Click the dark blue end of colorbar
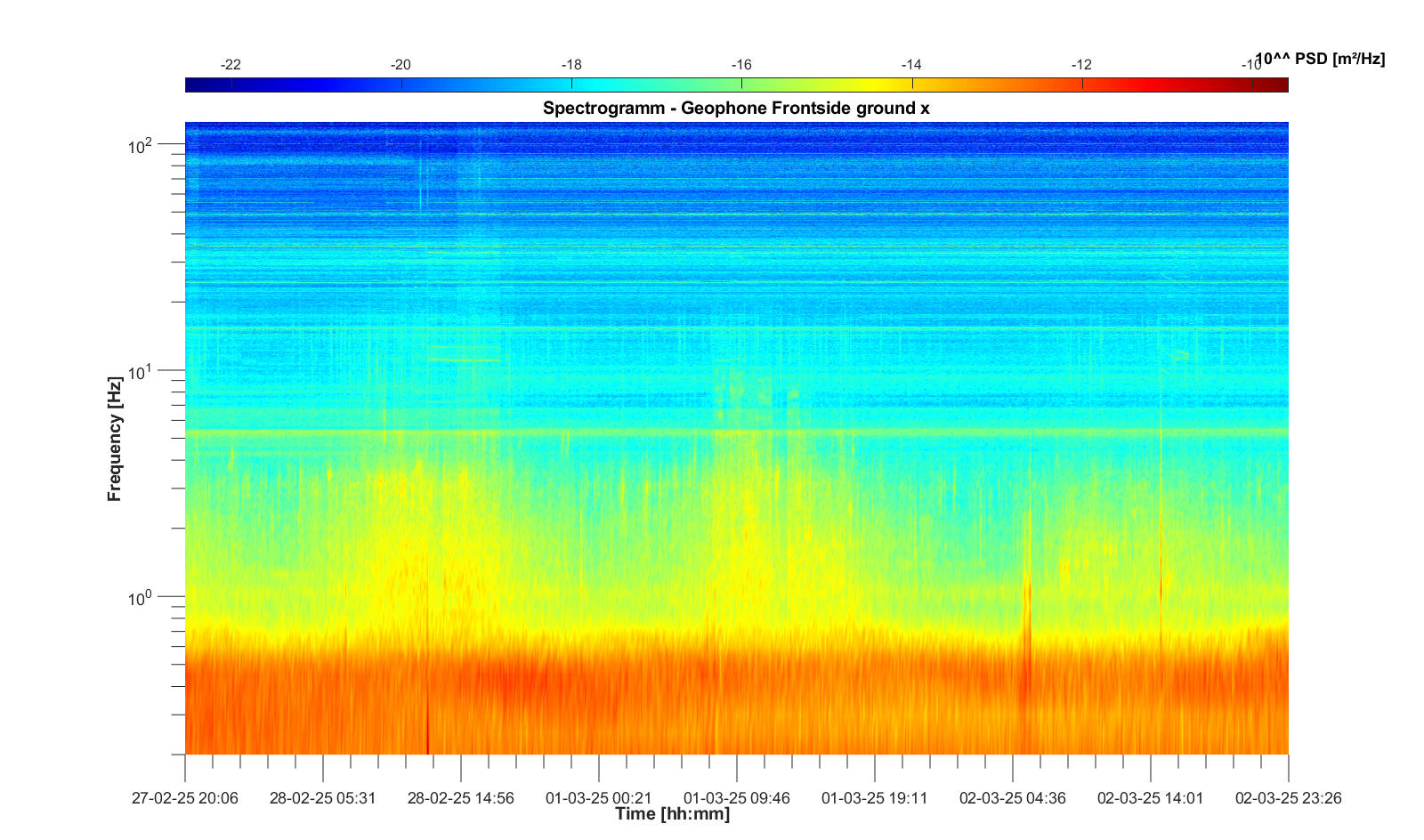 point(194,85)
